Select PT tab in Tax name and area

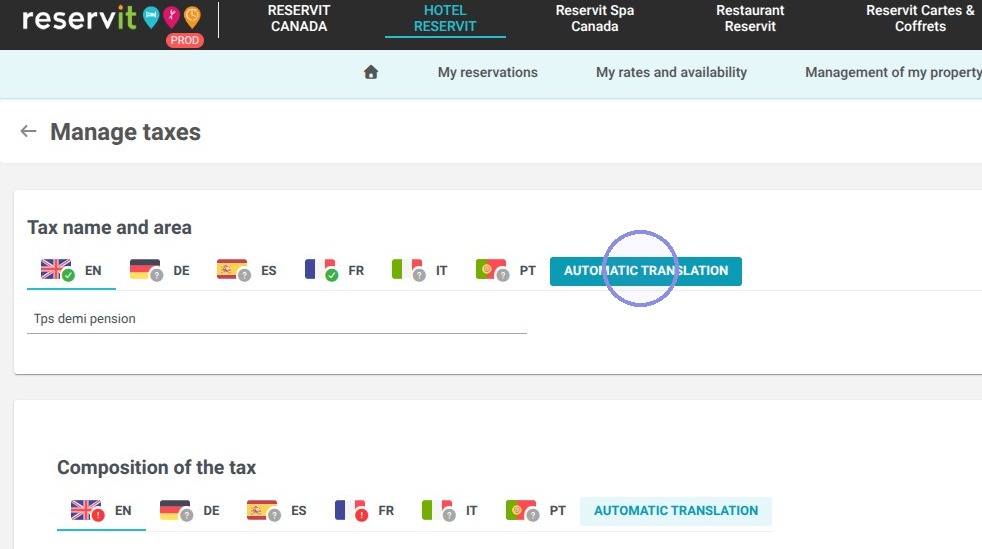(x=506, y=270)
